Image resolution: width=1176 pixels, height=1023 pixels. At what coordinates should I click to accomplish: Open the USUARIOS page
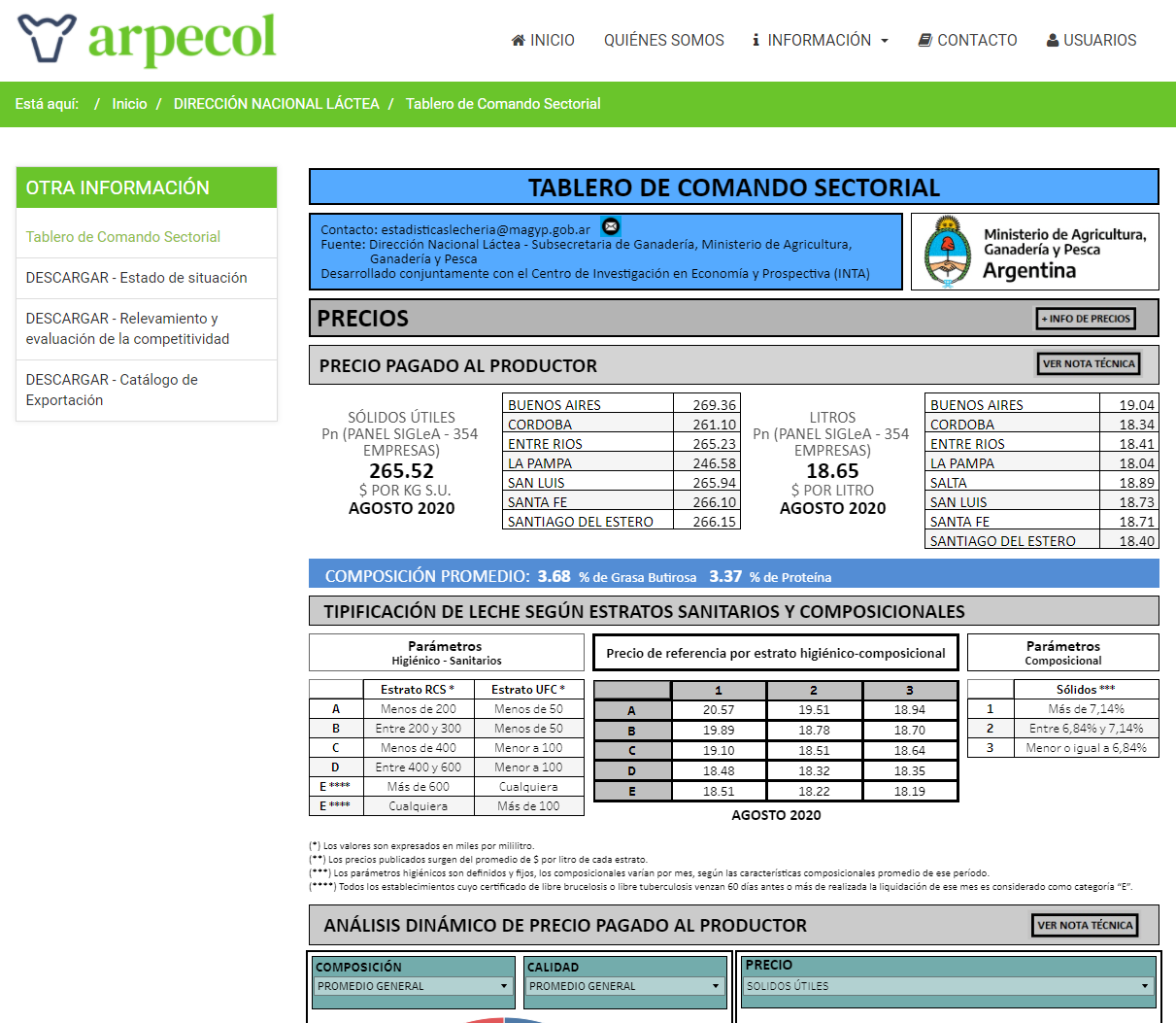pyautogui.click(x=1092, y=40)
